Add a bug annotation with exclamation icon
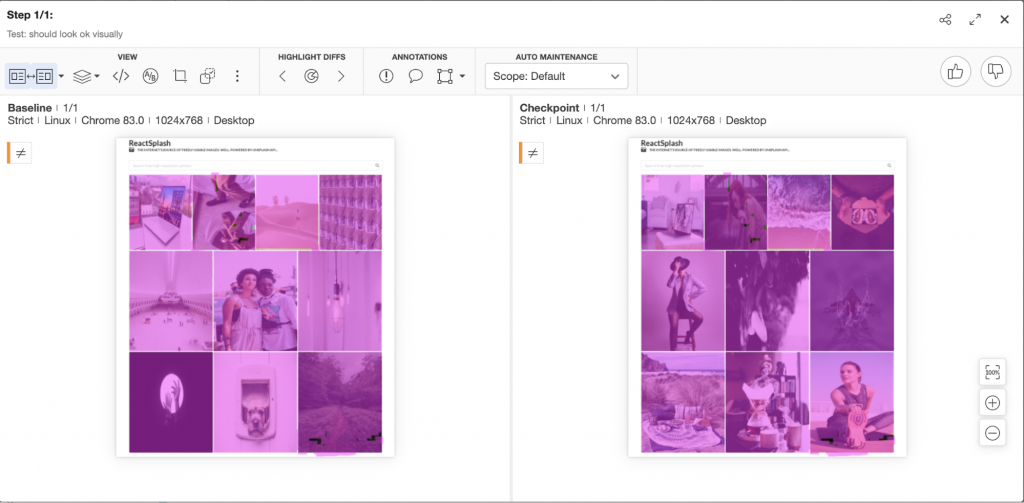Viewport: 1024px width, 503px height. 387,76
